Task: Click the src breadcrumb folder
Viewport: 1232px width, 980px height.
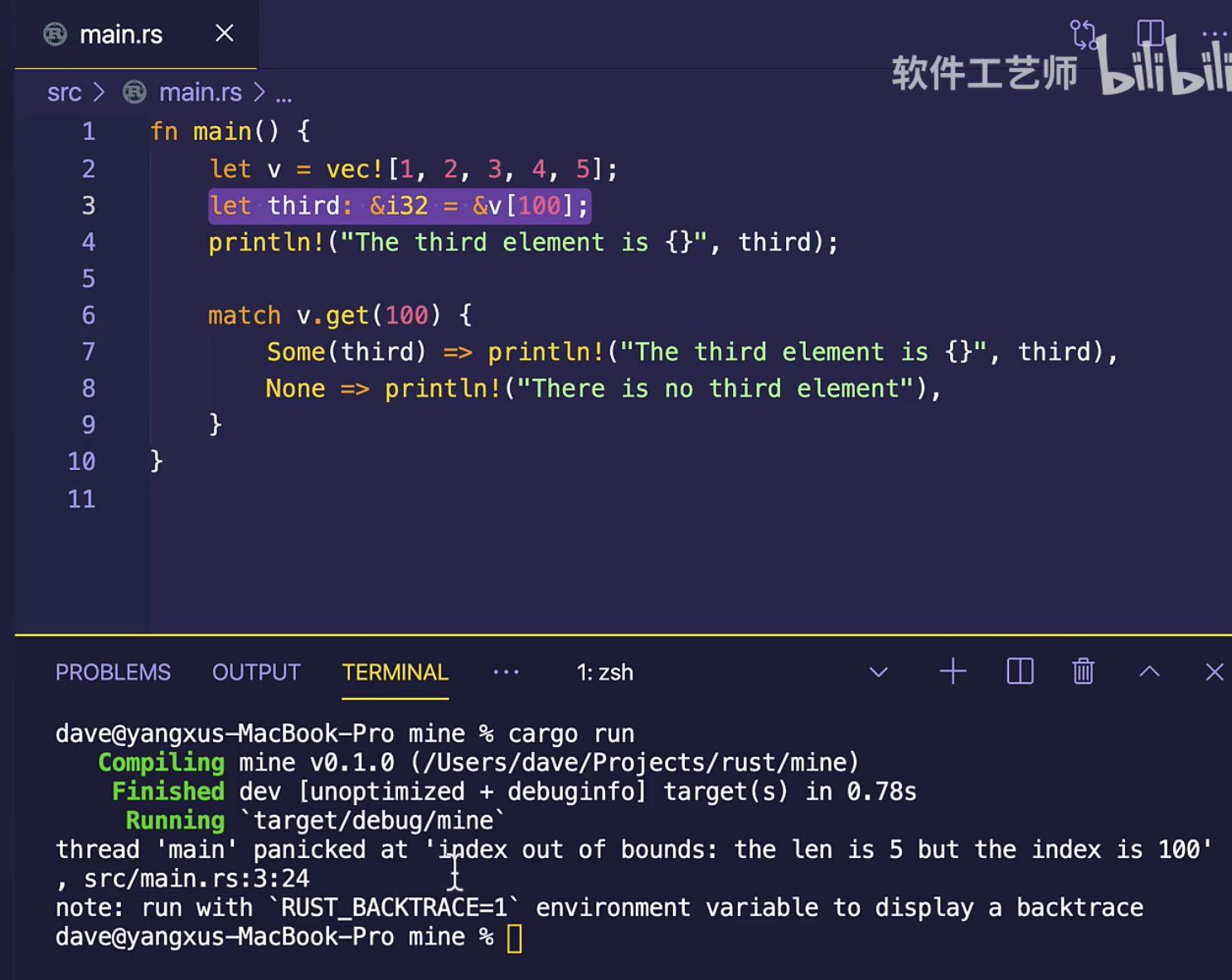Action: pyautogui.click(x=64, y=93)
